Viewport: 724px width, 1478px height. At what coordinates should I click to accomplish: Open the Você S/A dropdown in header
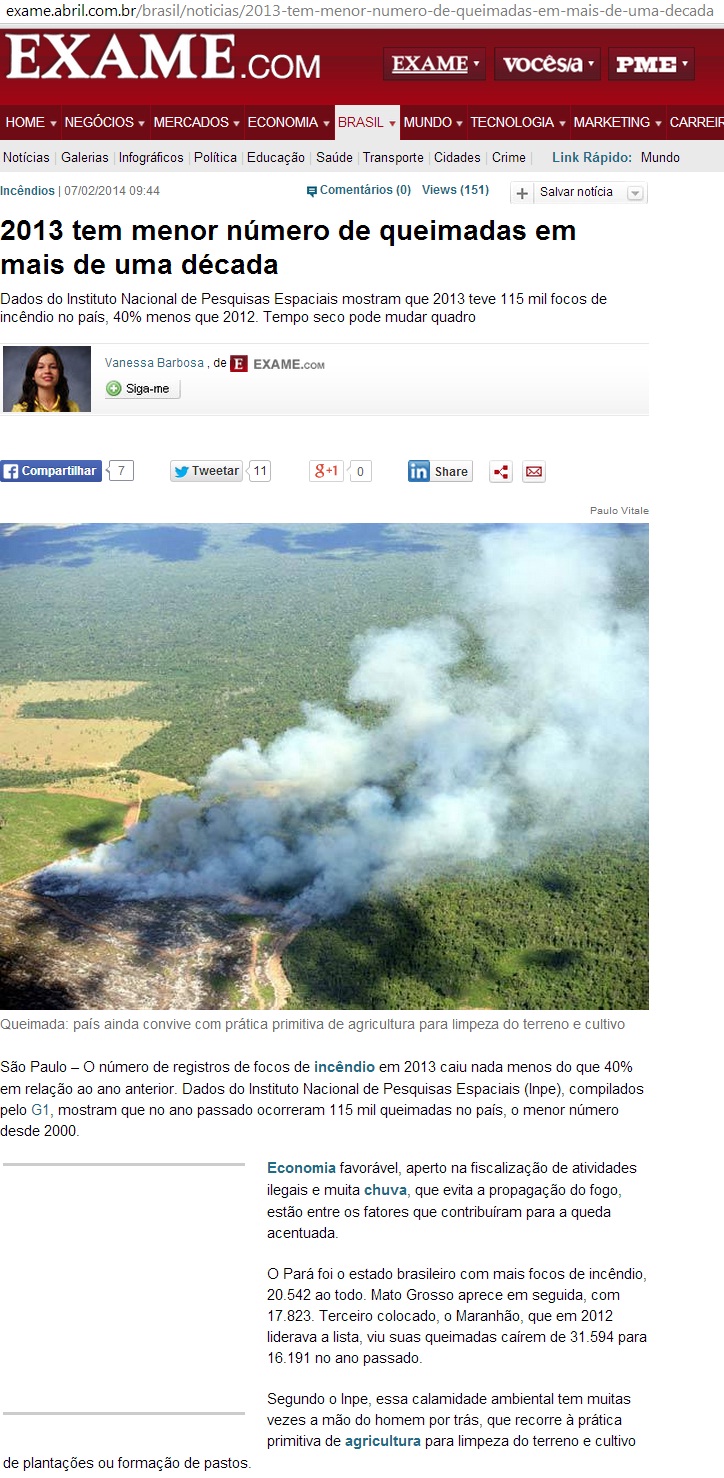pos(548,64)
